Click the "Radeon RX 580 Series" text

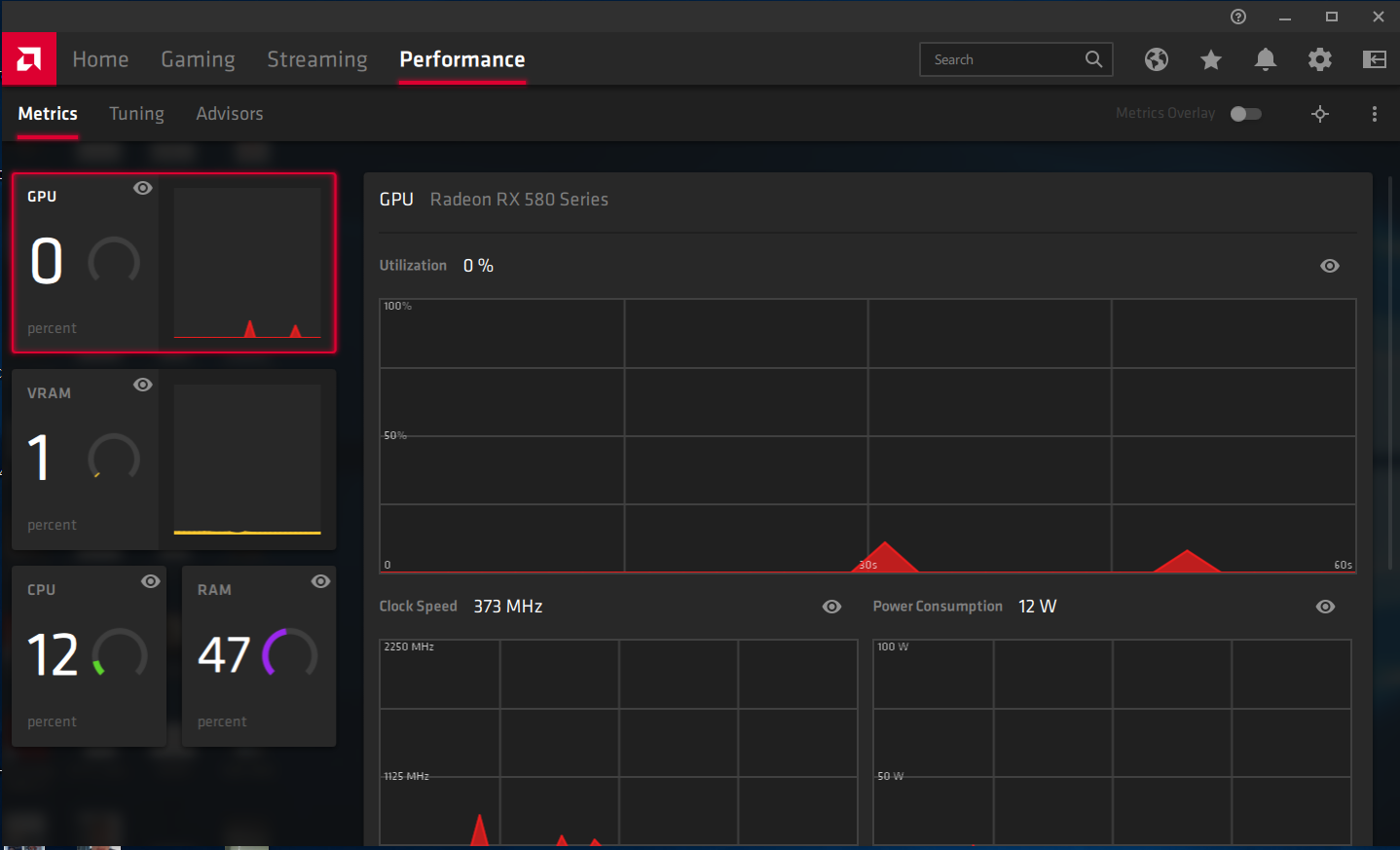pos(519,200)
